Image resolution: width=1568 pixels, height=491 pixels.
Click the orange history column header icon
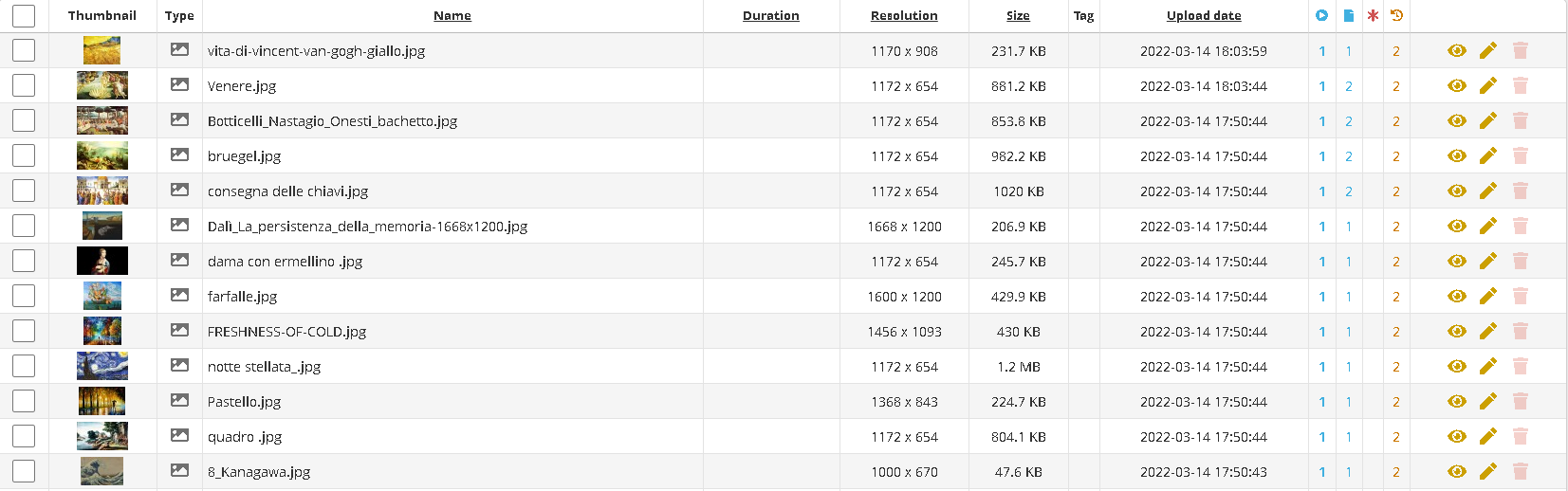pyautogui.click(x=1396, y=15)
